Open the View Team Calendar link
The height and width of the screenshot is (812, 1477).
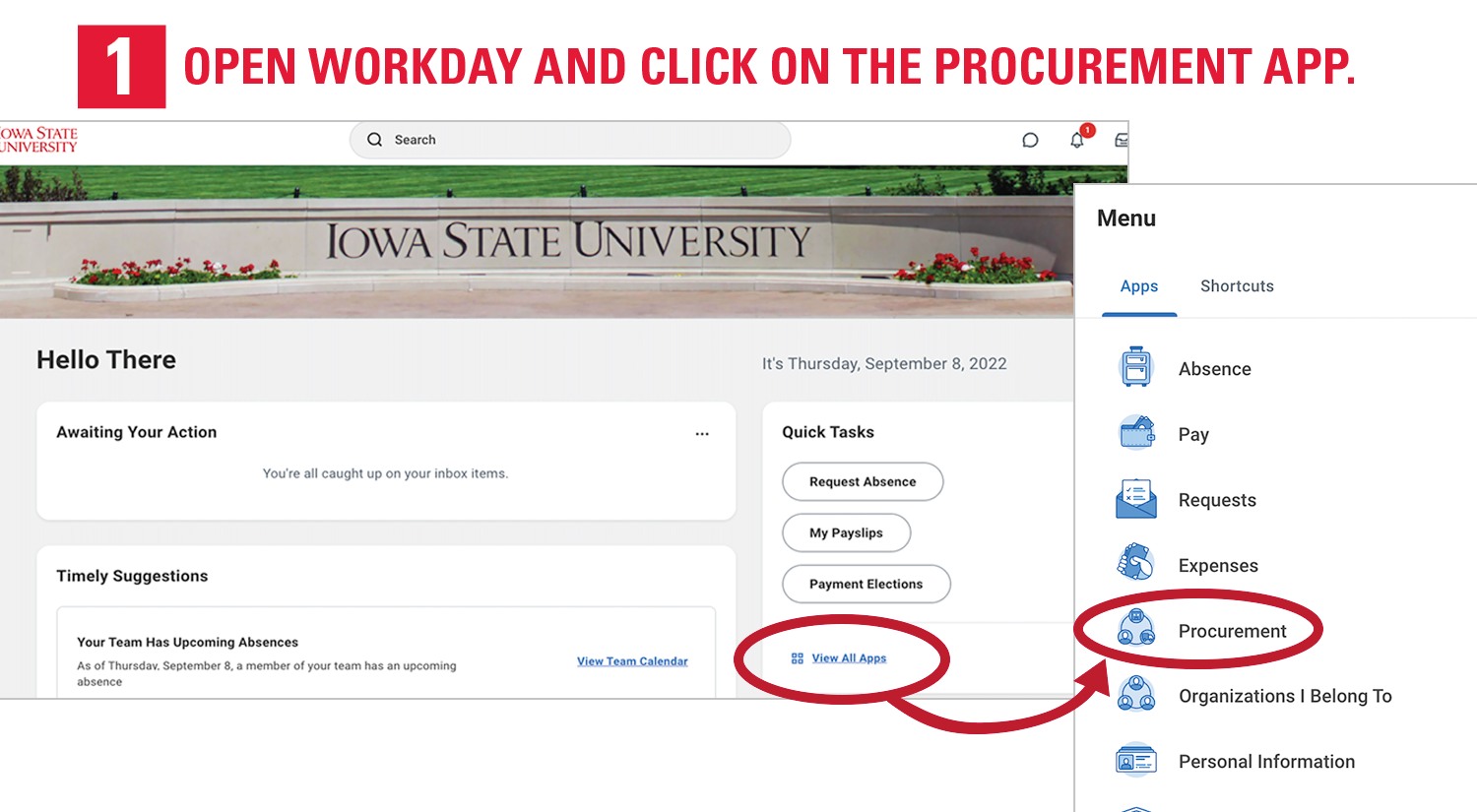pos(632,661)
